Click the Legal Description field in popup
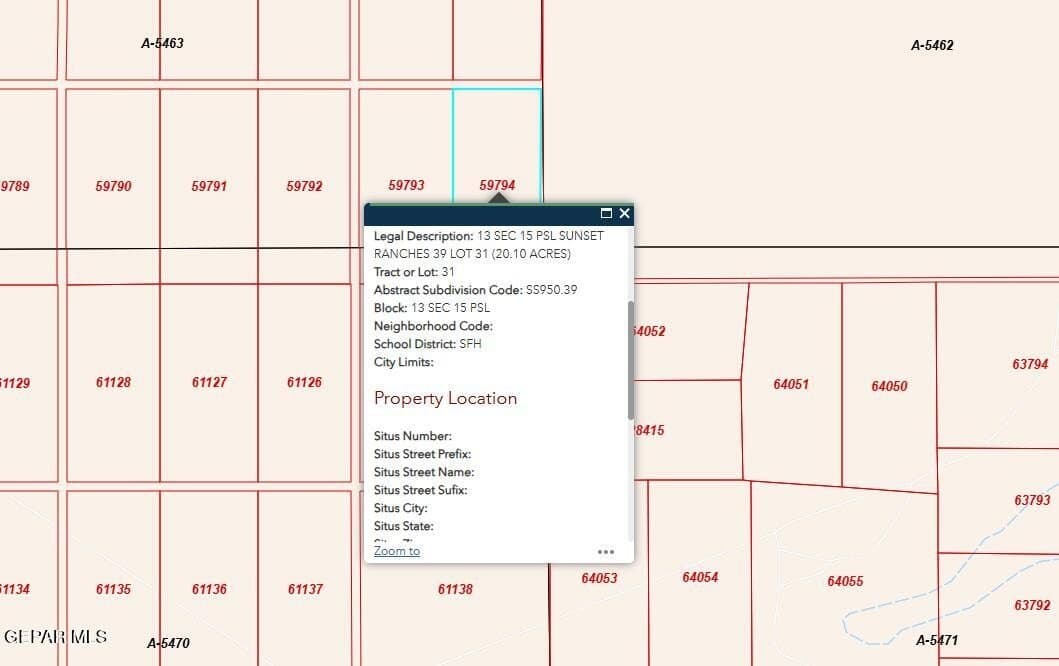This screenshot has width=1059, height=666. (x=489, y=245)
